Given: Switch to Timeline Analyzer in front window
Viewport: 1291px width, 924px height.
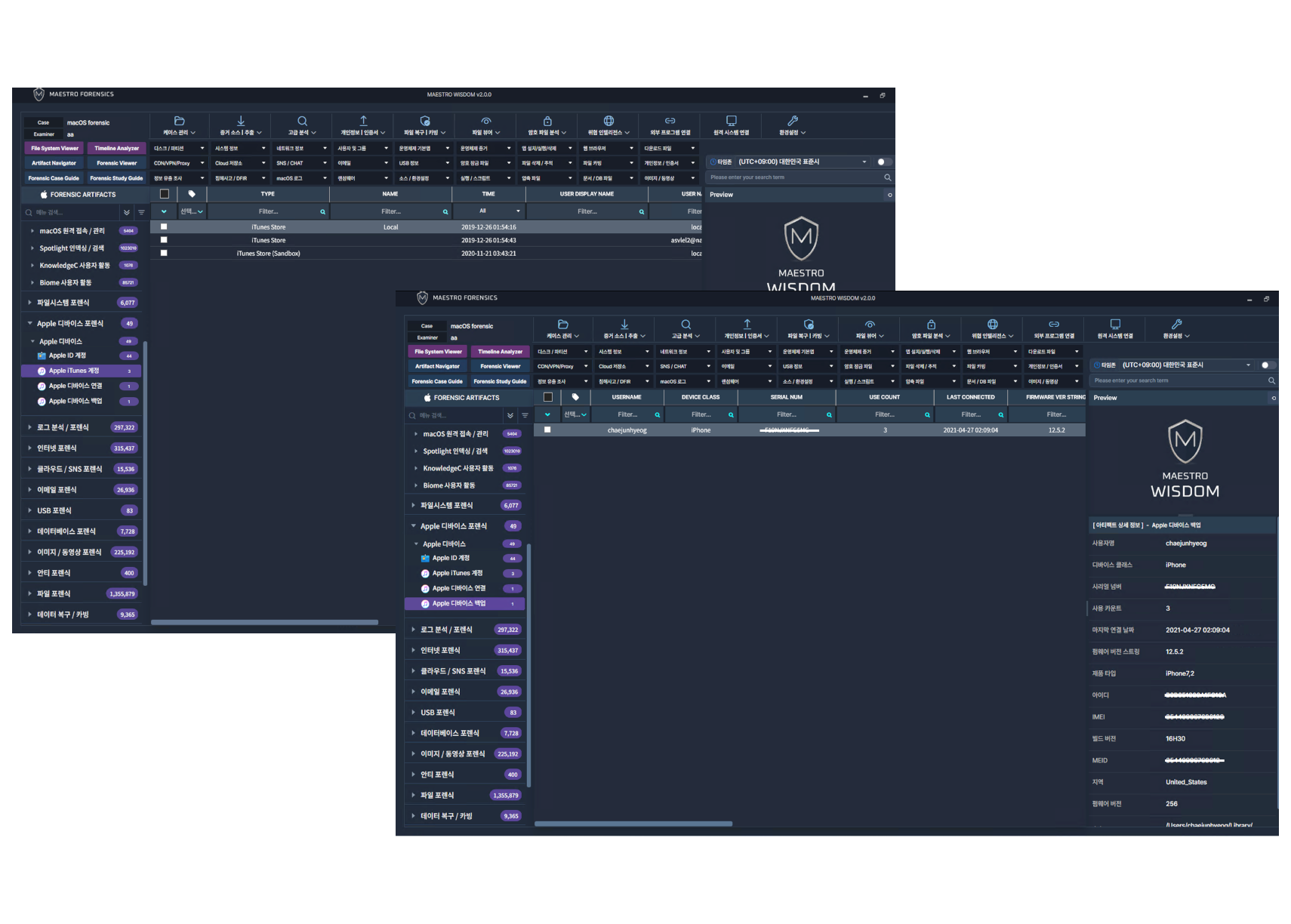Looking at the screenshot, I should 500,352.
